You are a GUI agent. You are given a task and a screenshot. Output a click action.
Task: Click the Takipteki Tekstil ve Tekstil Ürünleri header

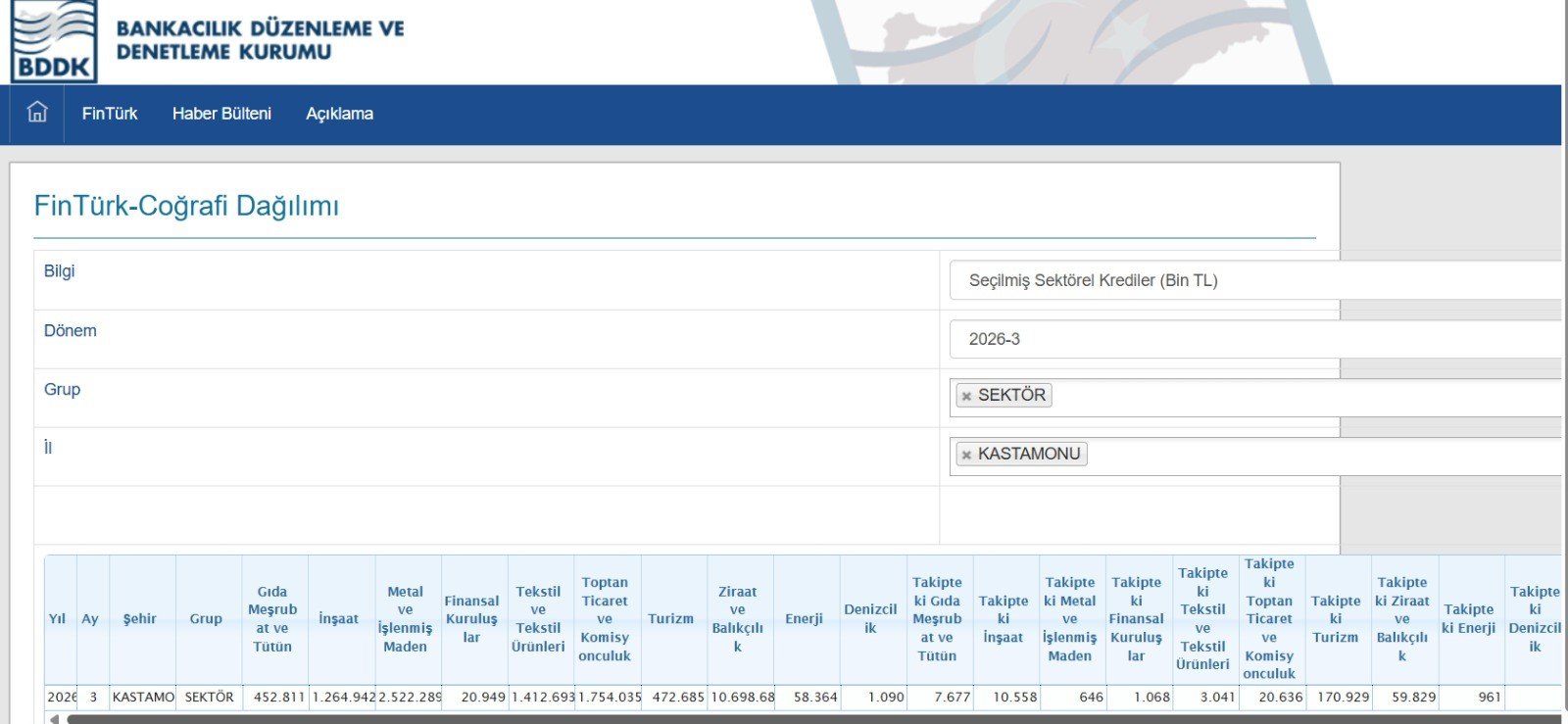pos(1206,619)
